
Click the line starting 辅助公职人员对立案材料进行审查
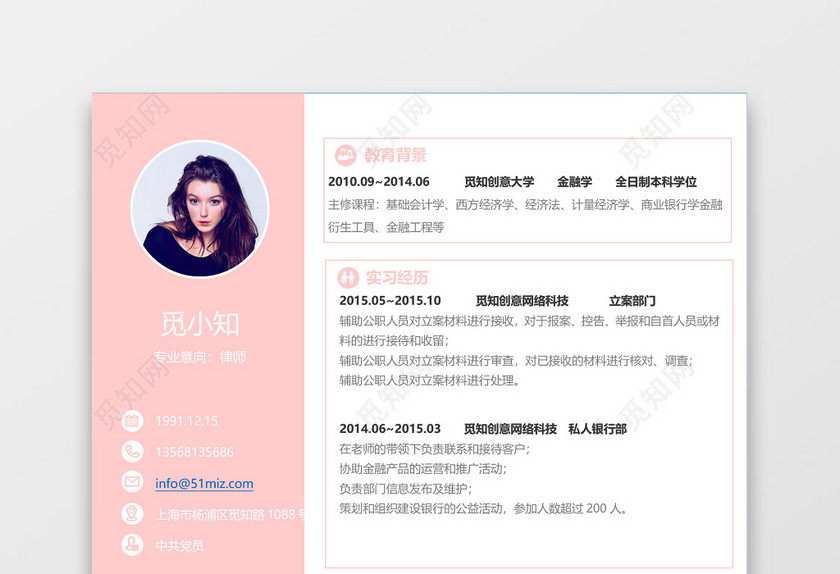[516, 361]
